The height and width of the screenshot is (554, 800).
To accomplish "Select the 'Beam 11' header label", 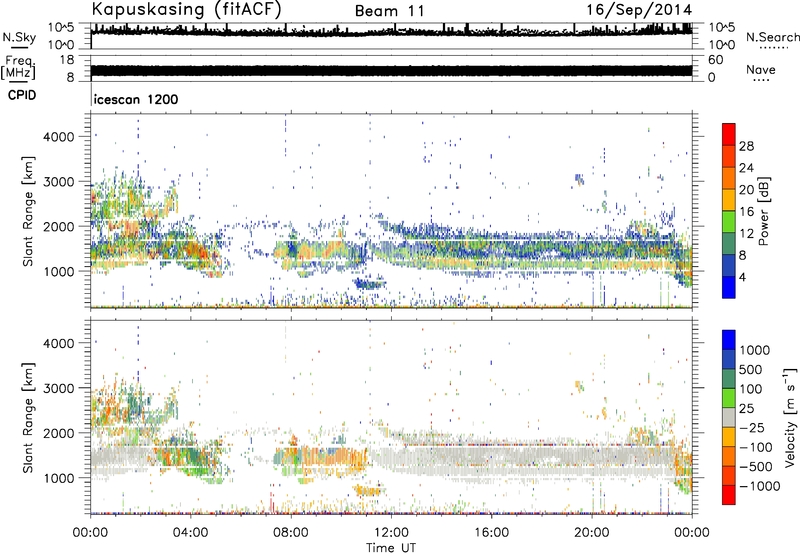I will [389, 11].
